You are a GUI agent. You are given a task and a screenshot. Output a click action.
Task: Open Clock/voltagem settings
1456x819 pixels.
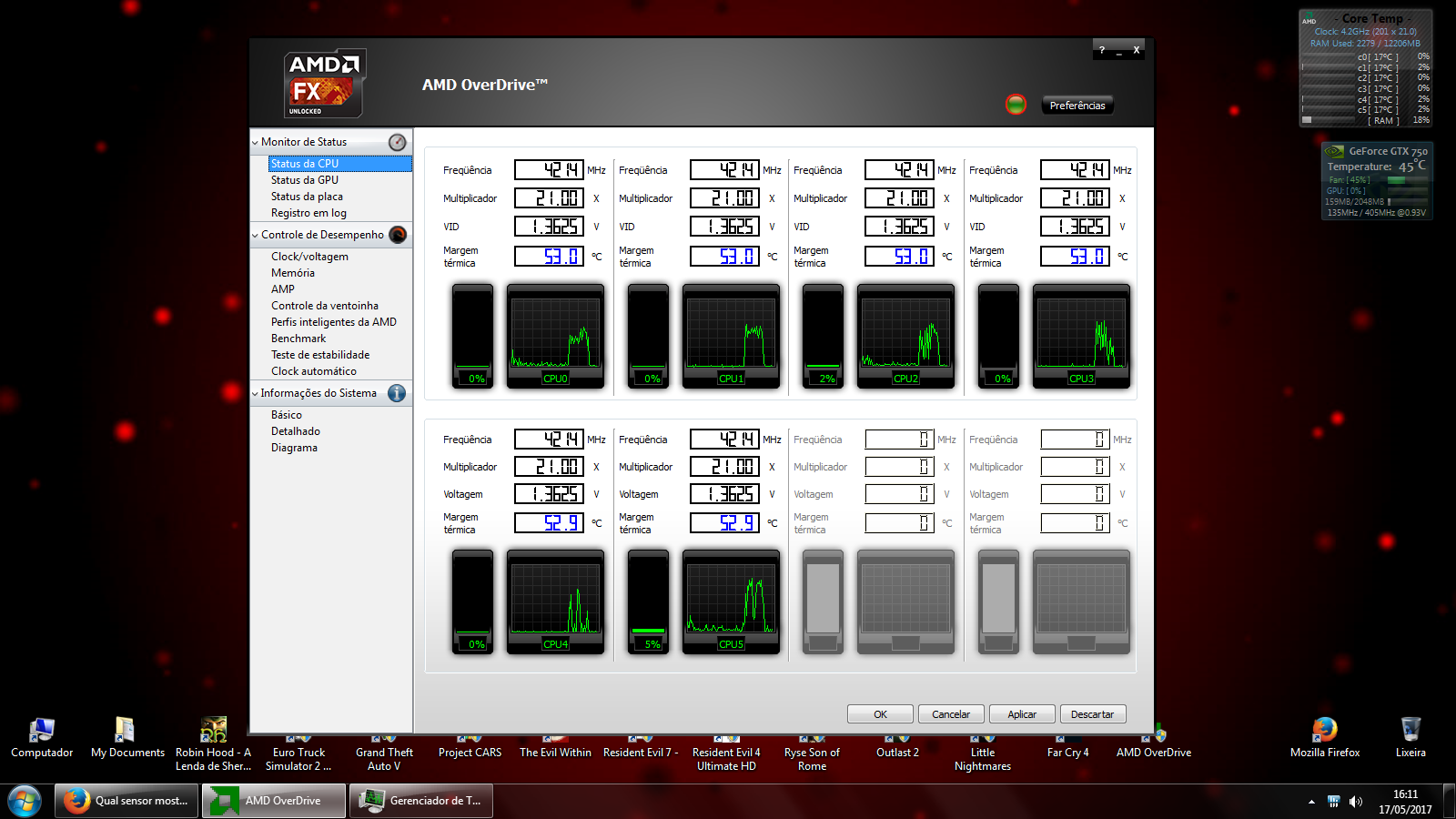point(309,257)
